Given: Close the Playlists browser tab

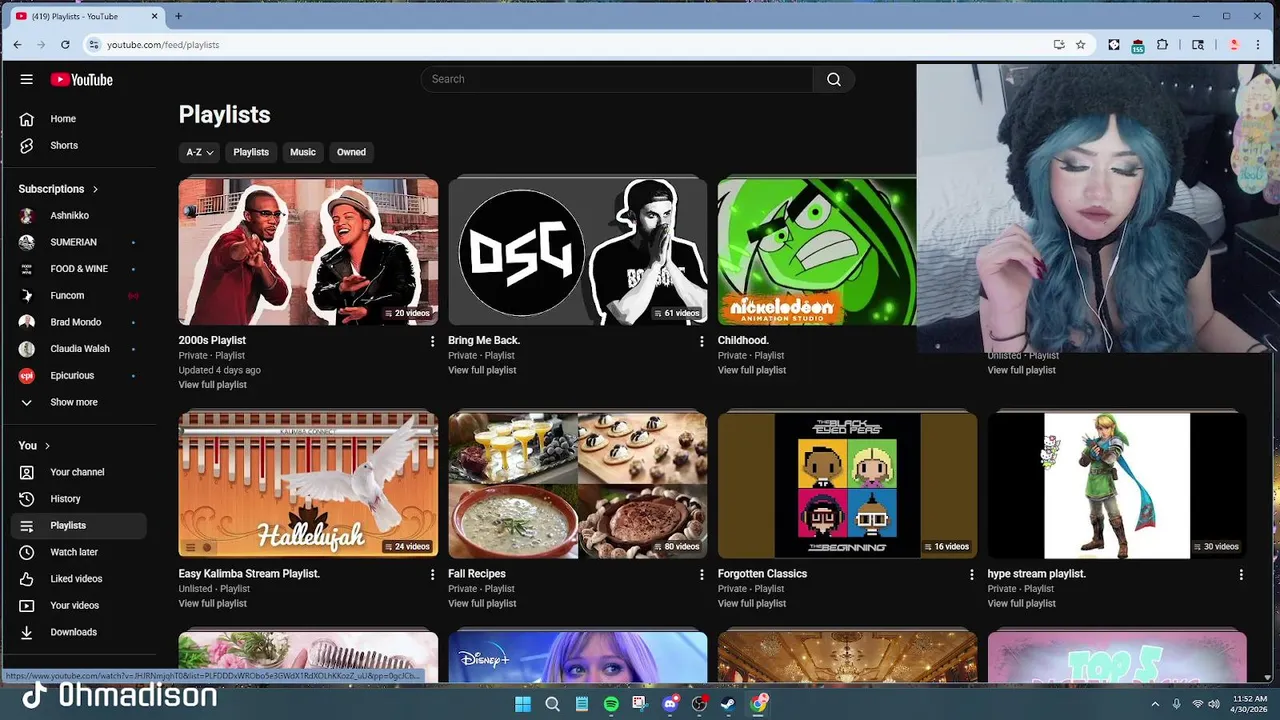Looking at the screenshot, I should pos(155,16).
